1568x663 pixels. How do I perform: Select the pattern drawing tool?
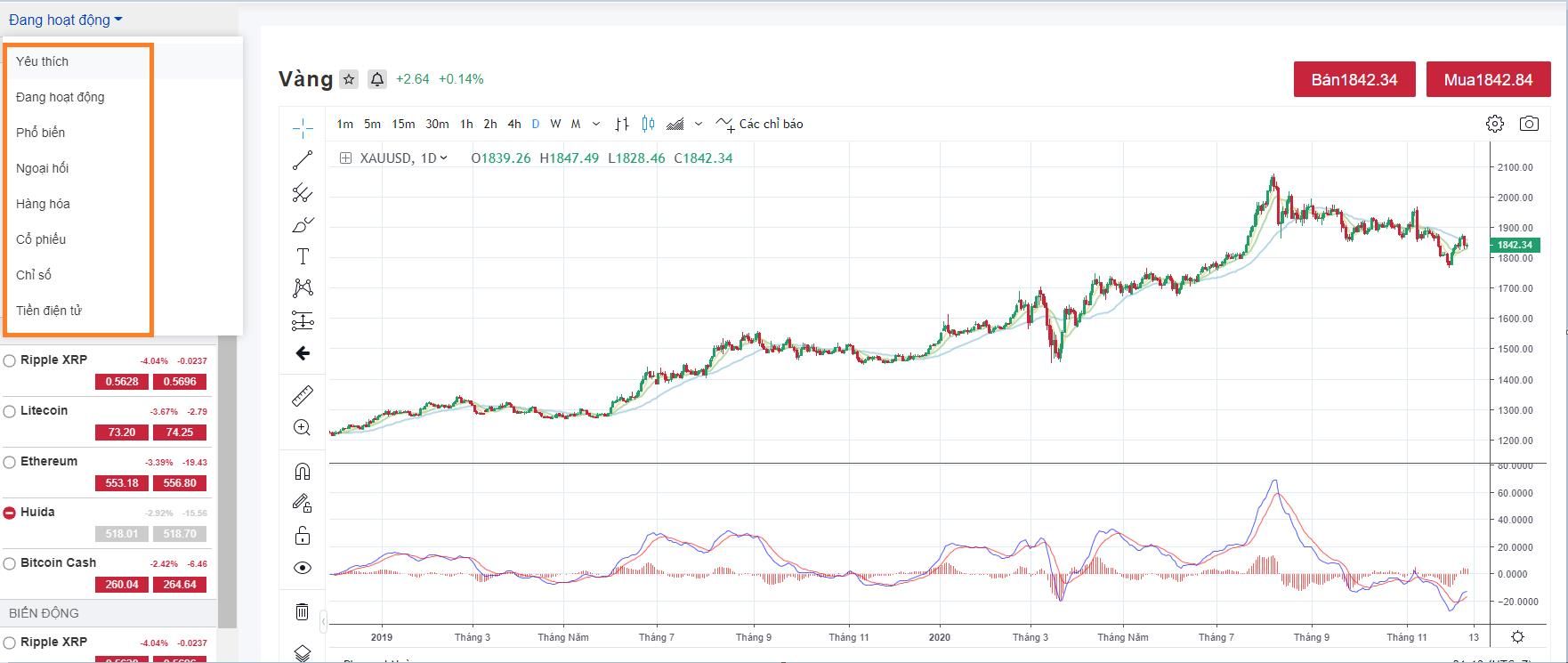(303, 288)
